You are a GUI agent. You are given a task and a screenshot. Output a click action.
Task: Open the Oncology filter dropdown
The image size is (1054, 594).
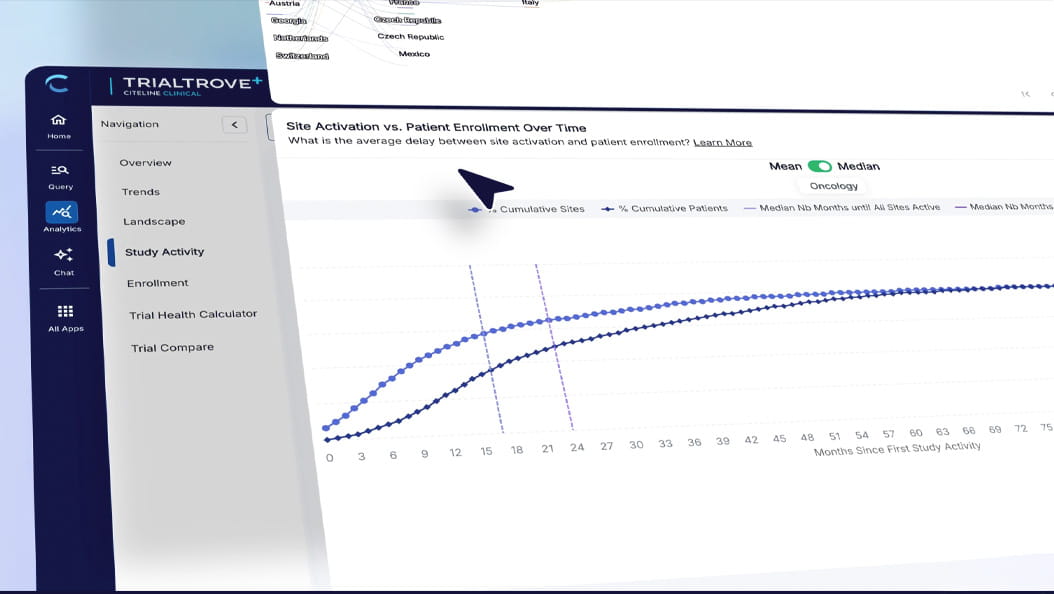click(x=835, y=186)
